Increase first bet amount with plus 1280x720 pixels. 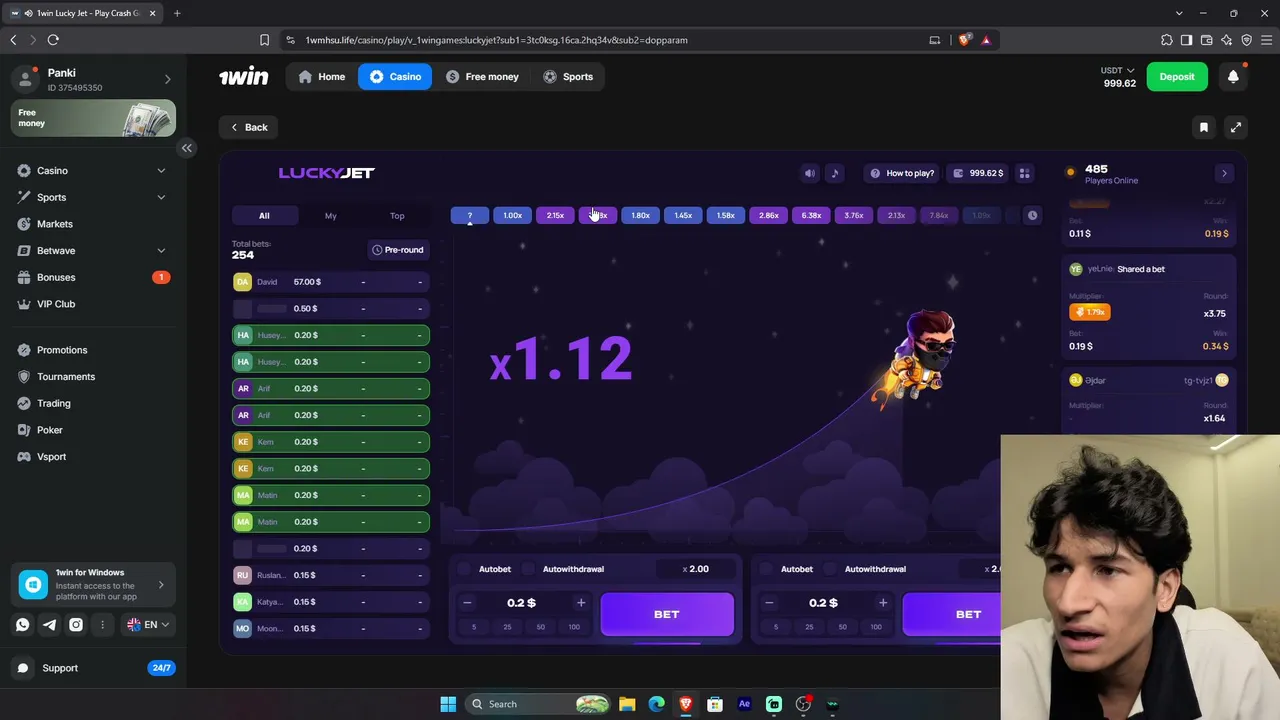pos(581,603)
